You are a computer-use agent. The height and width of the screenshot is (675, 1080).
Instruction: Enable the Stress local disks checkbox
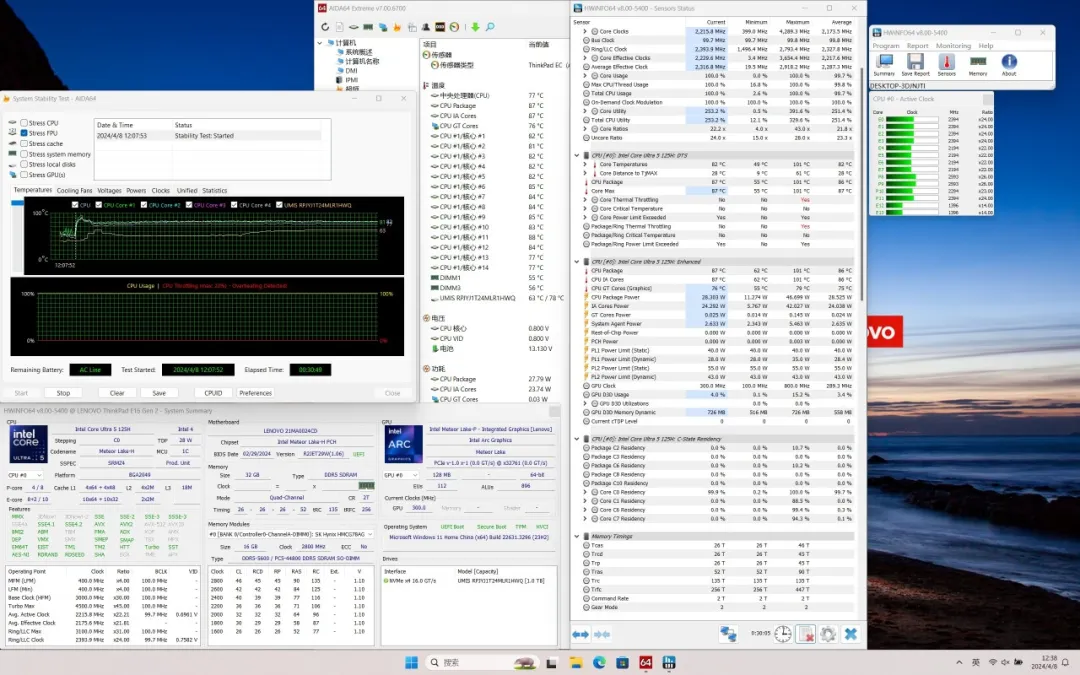[x=24, y=165]
